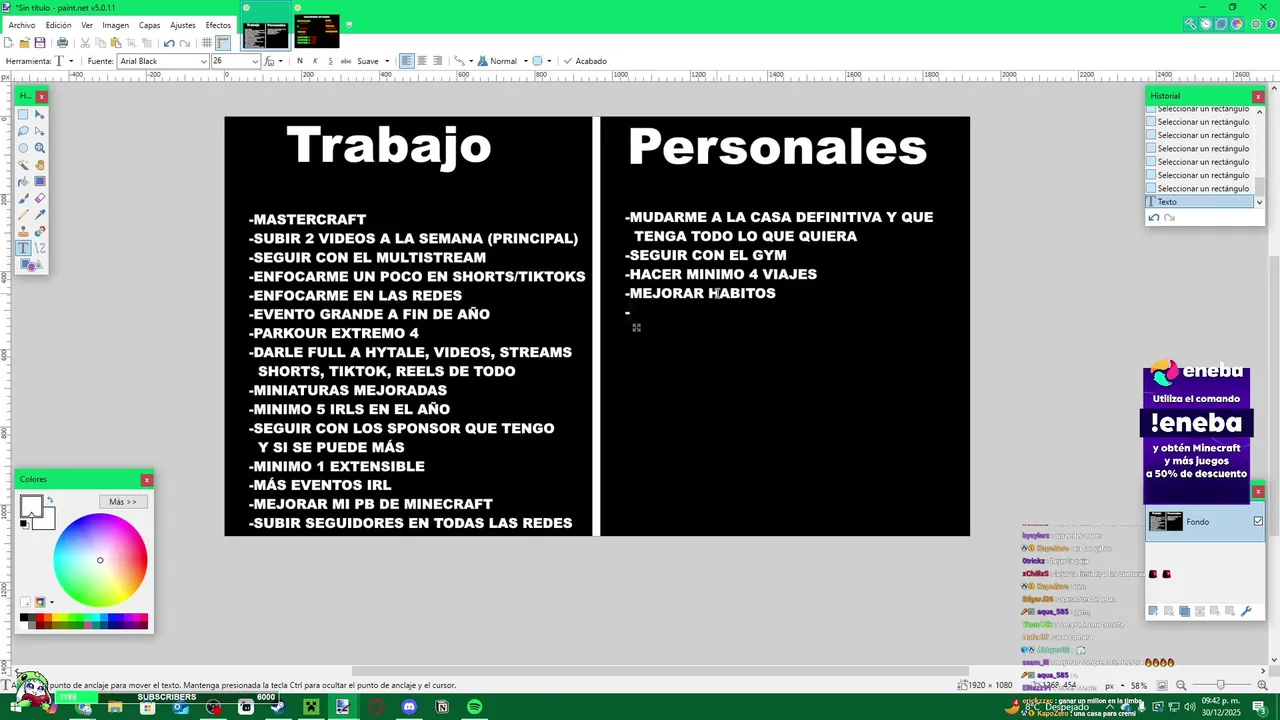
Task: Click Más >> in Colores panel
Action: (123, 501)
